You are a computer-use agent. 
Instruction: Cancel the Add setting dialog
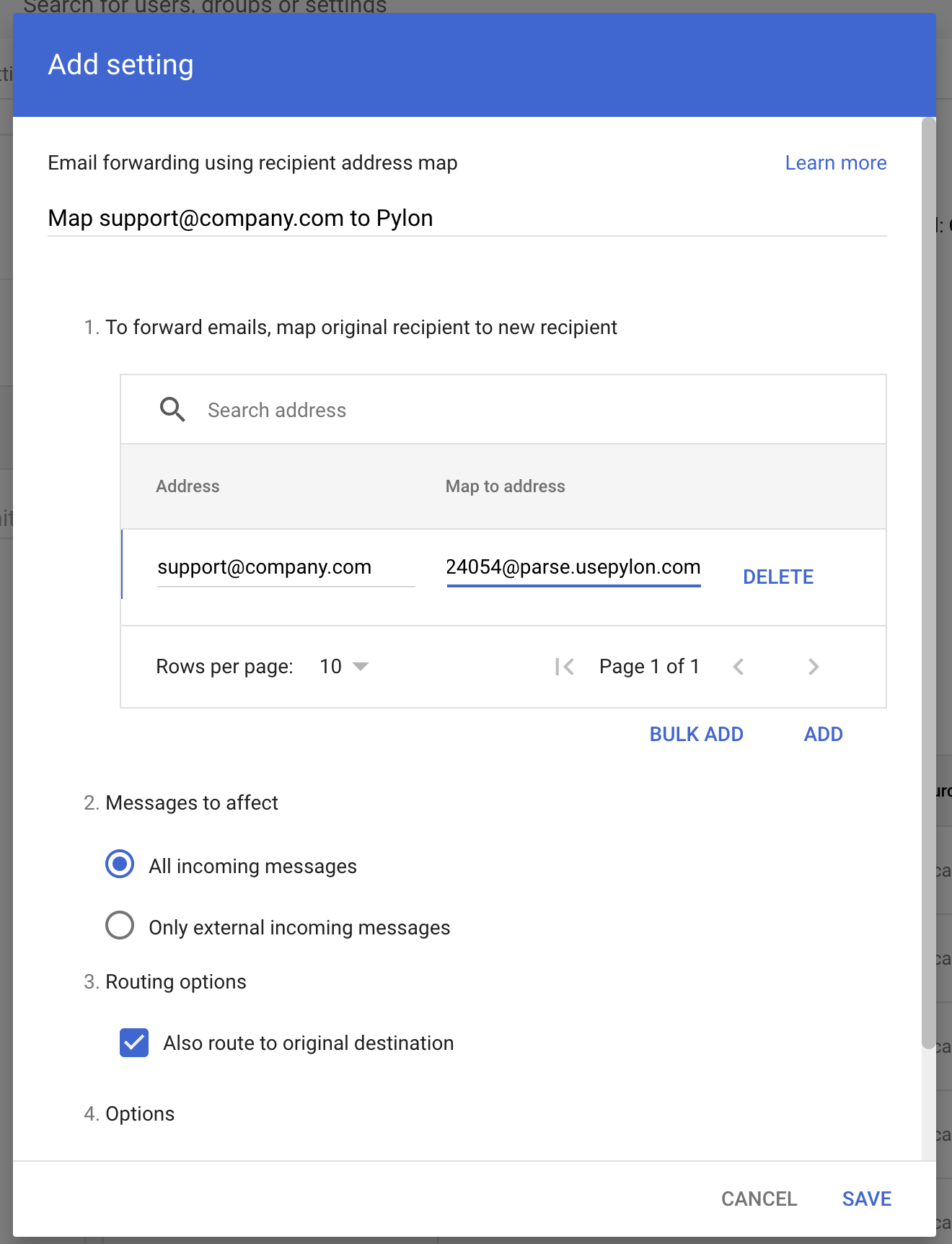click(759, 1199)
